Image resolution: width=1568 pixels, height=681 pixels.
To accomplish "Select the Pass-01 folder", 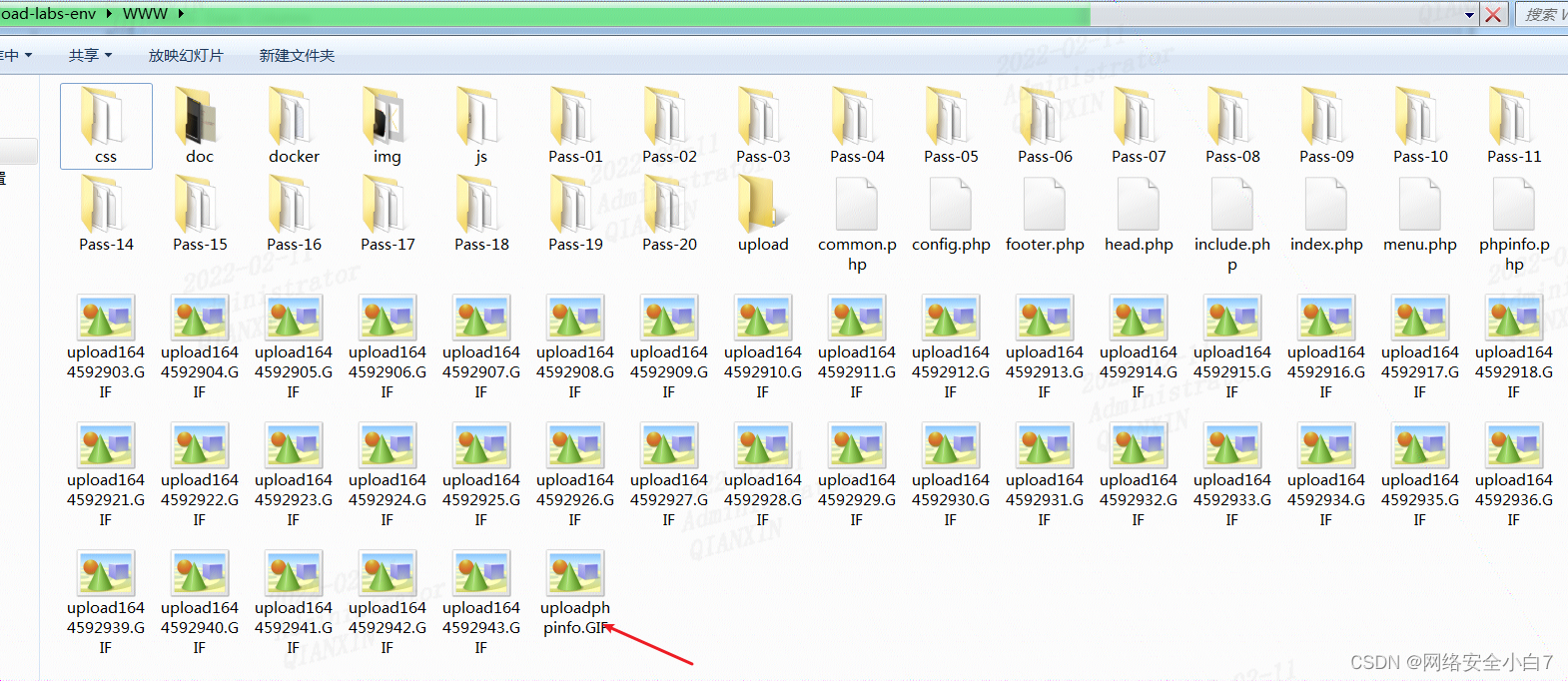I will click(575, 126).
